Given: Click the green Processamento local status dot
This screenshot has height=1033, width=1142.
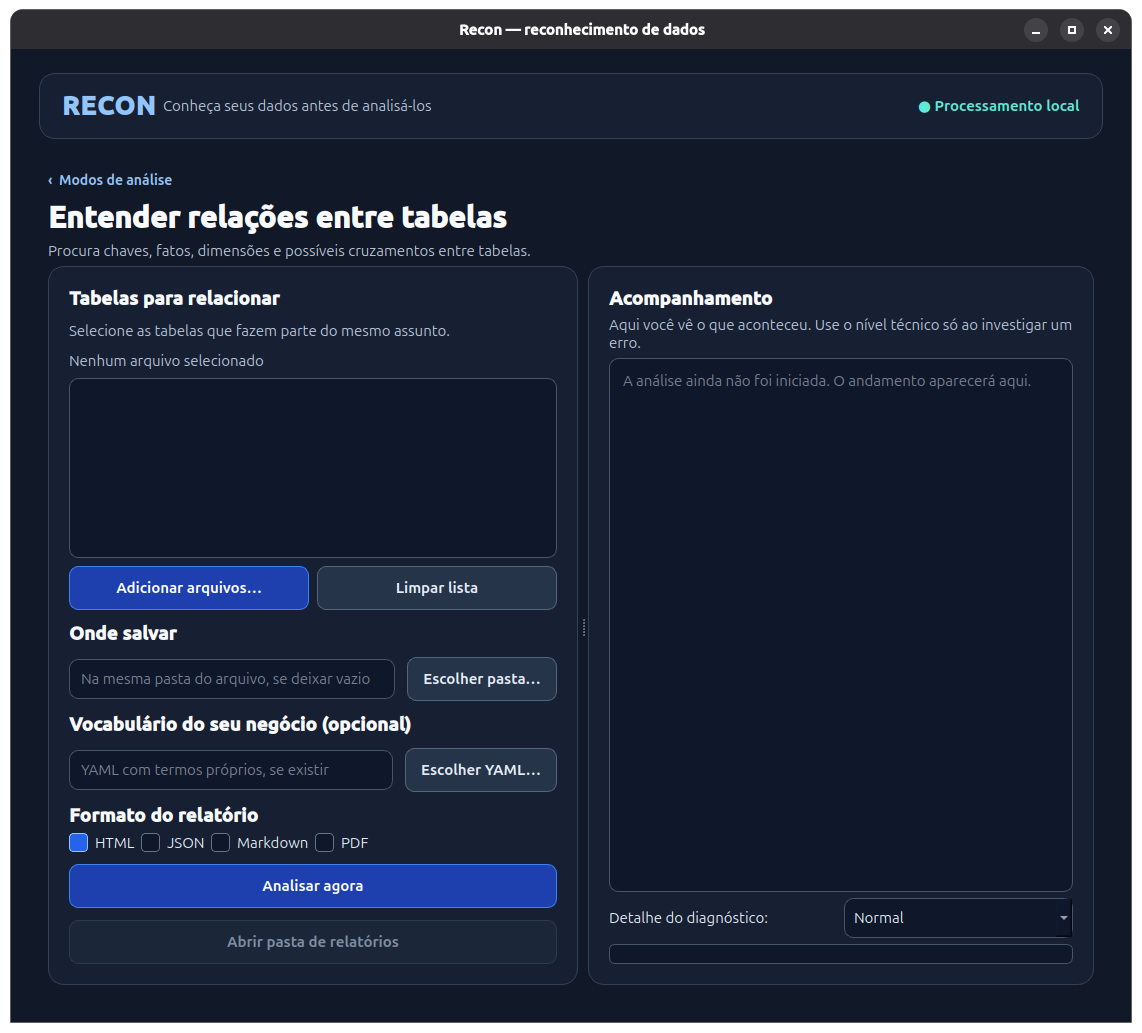Looking at the screenshot, I should pyautogui.click(x=924, y=107).
